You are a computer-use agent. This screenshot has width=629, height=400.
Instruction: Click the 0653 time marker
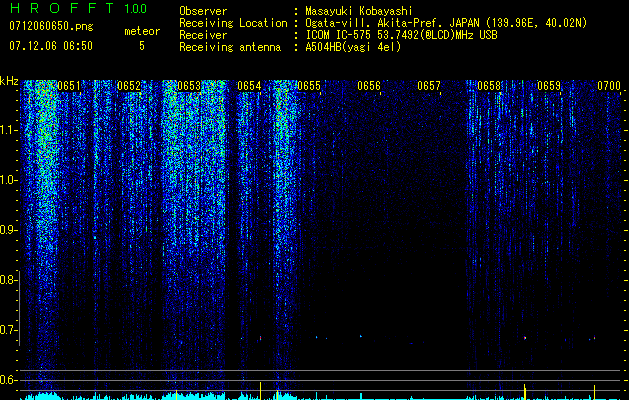click(189, 86)
